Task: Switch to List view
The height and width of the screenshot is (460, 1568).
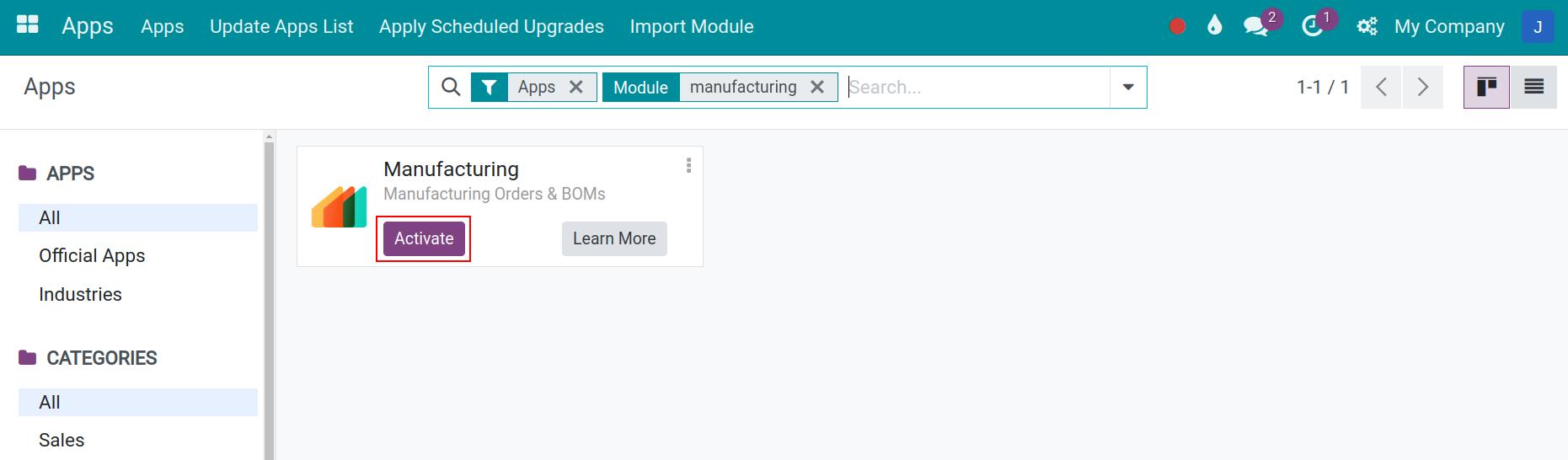Action: pos(1533,87)
